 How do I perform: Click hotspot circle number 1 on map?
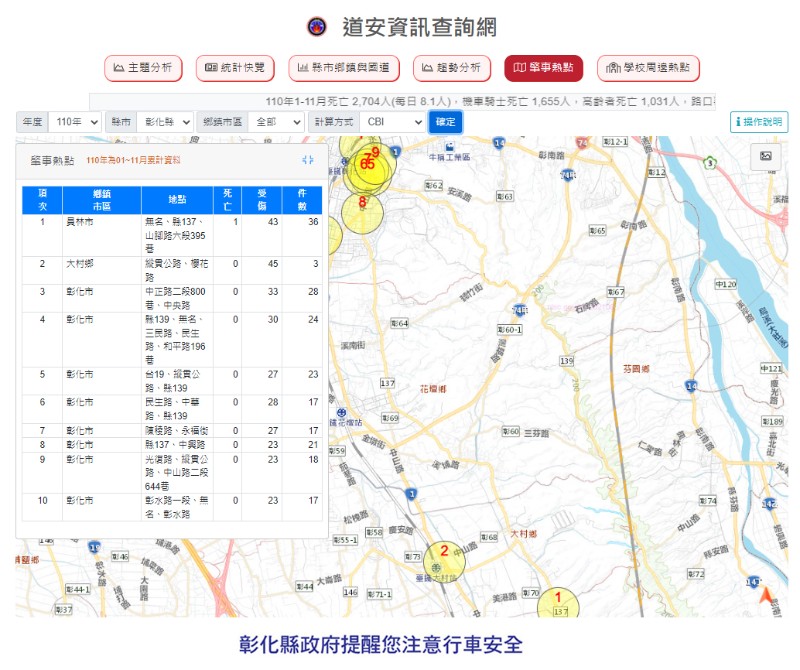click(557, 600)
